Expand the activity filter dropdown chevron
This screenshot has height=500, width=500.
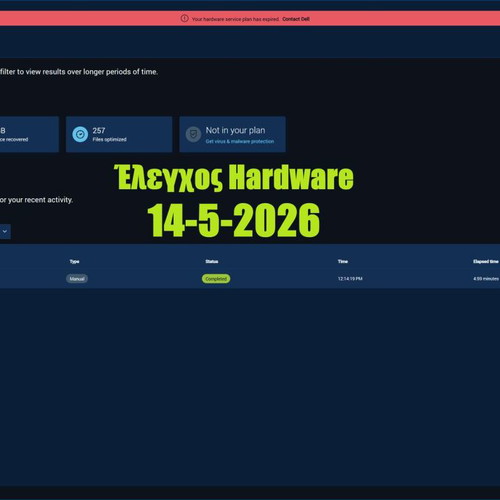coord(5,231)
